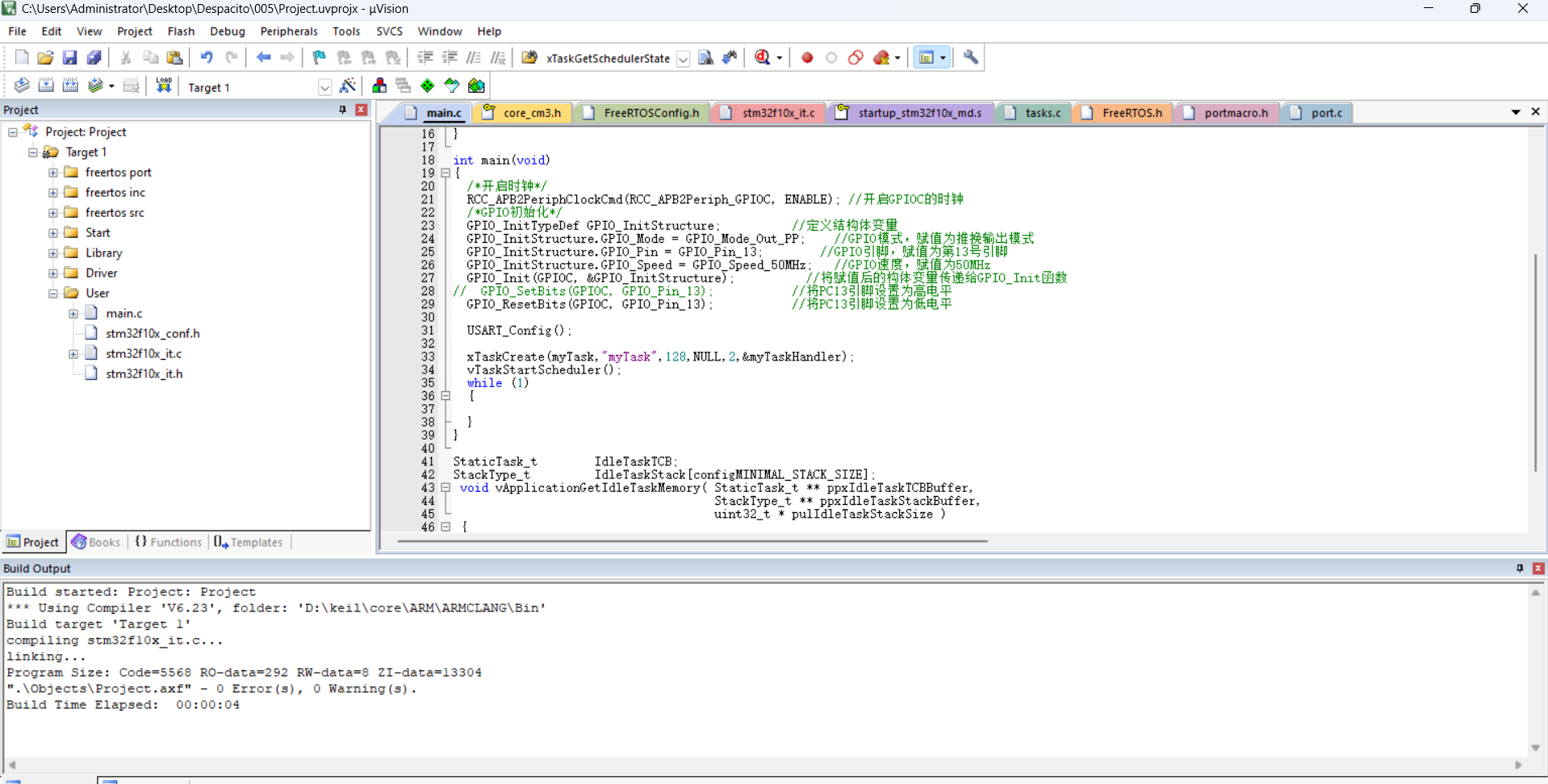Switch to the FreeRTOSConfig.h tab

point(641,113)
